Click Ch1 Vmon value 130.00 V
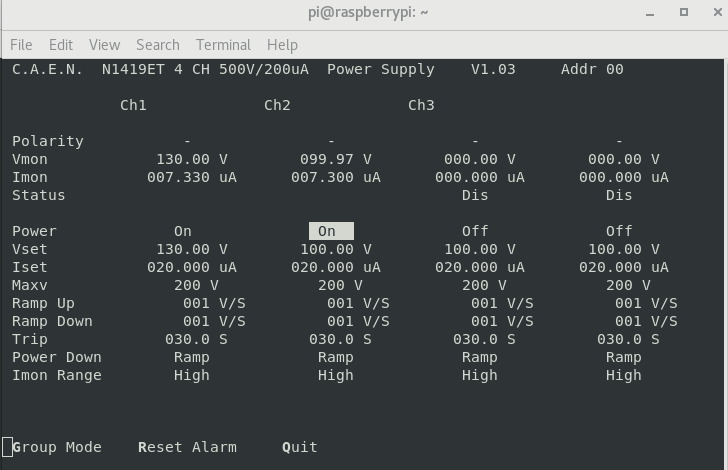 (x=192, y=159)
